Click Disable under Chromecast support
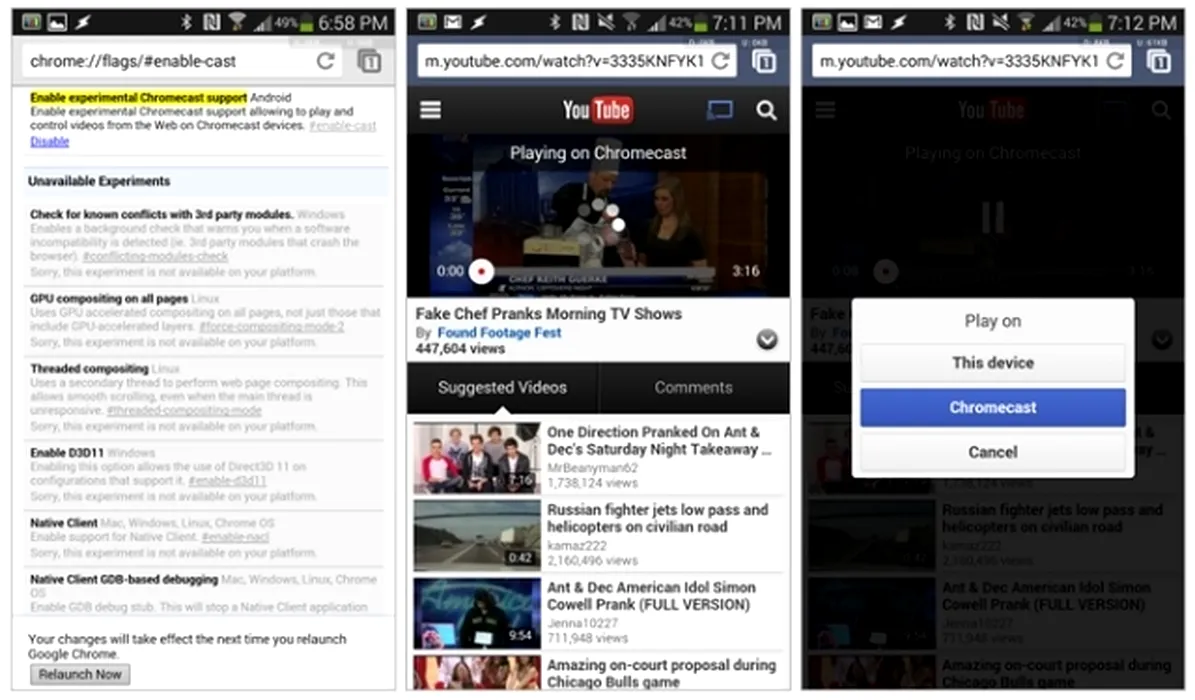1195x700 pixels. (x=50, y=142)
